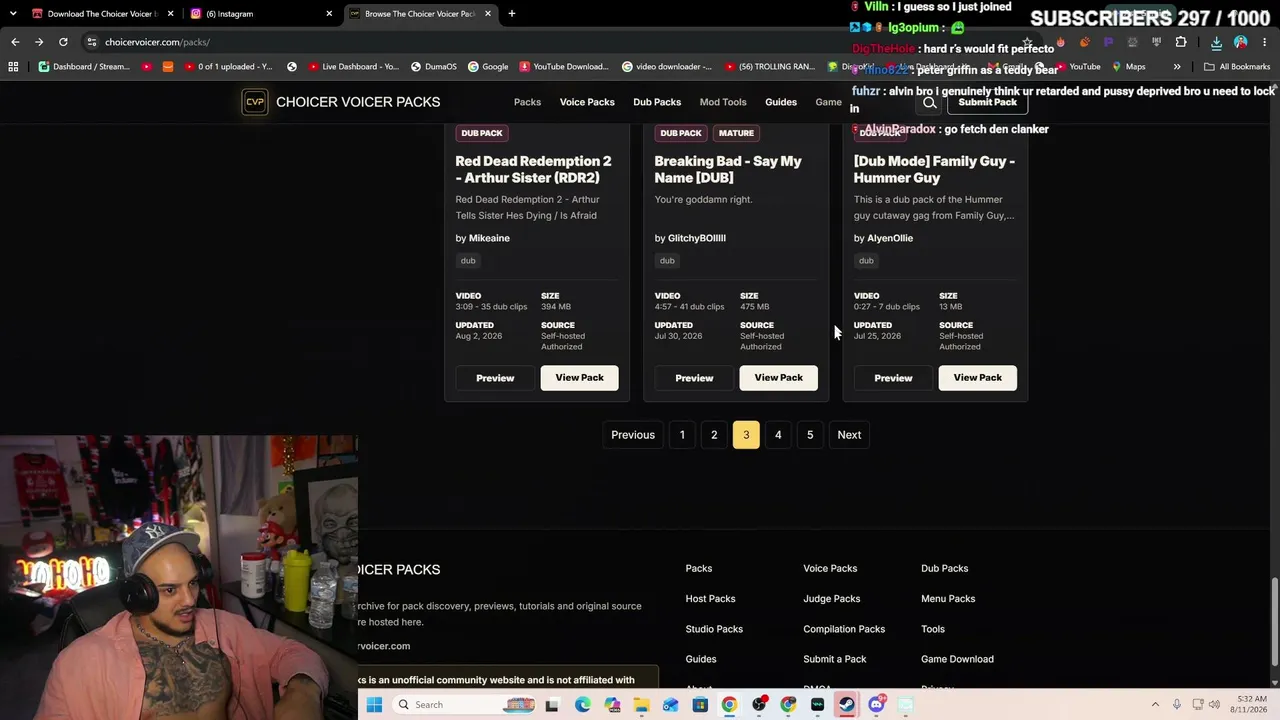The height and width of the screenshot is (720, 1280).
Task: Open the Maps bookmark
Action: (1128, 67)
